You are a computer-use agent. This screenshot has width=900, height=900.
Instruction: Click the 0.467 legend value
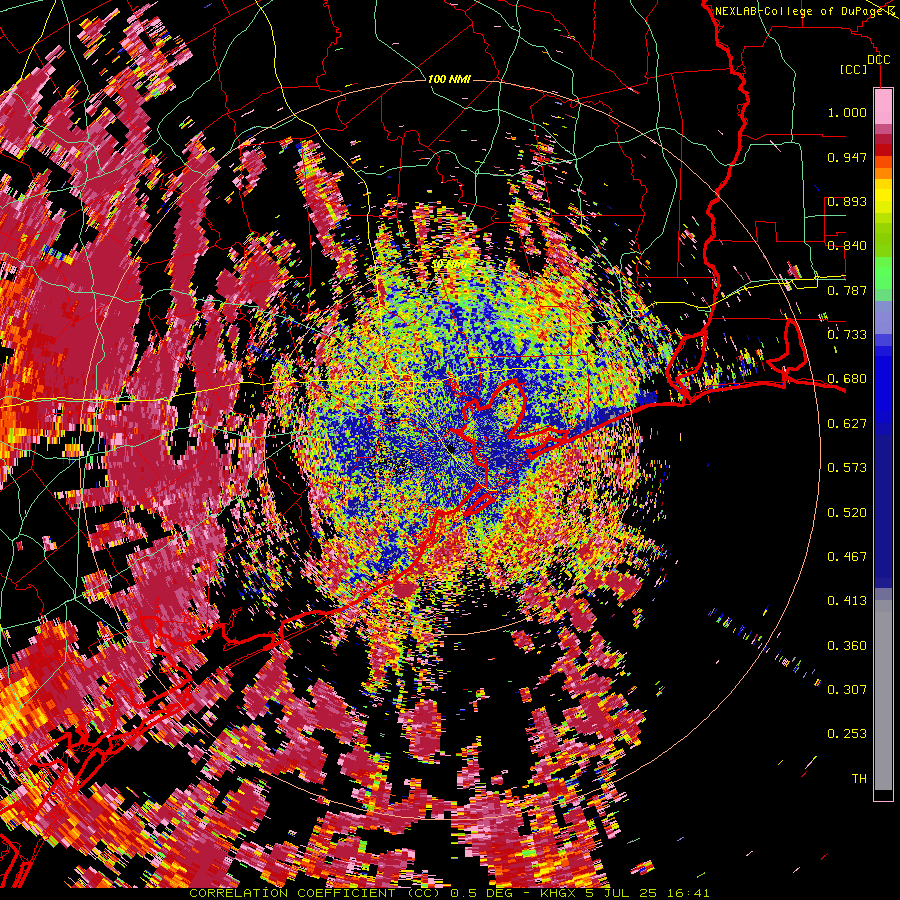click(847, 557)
